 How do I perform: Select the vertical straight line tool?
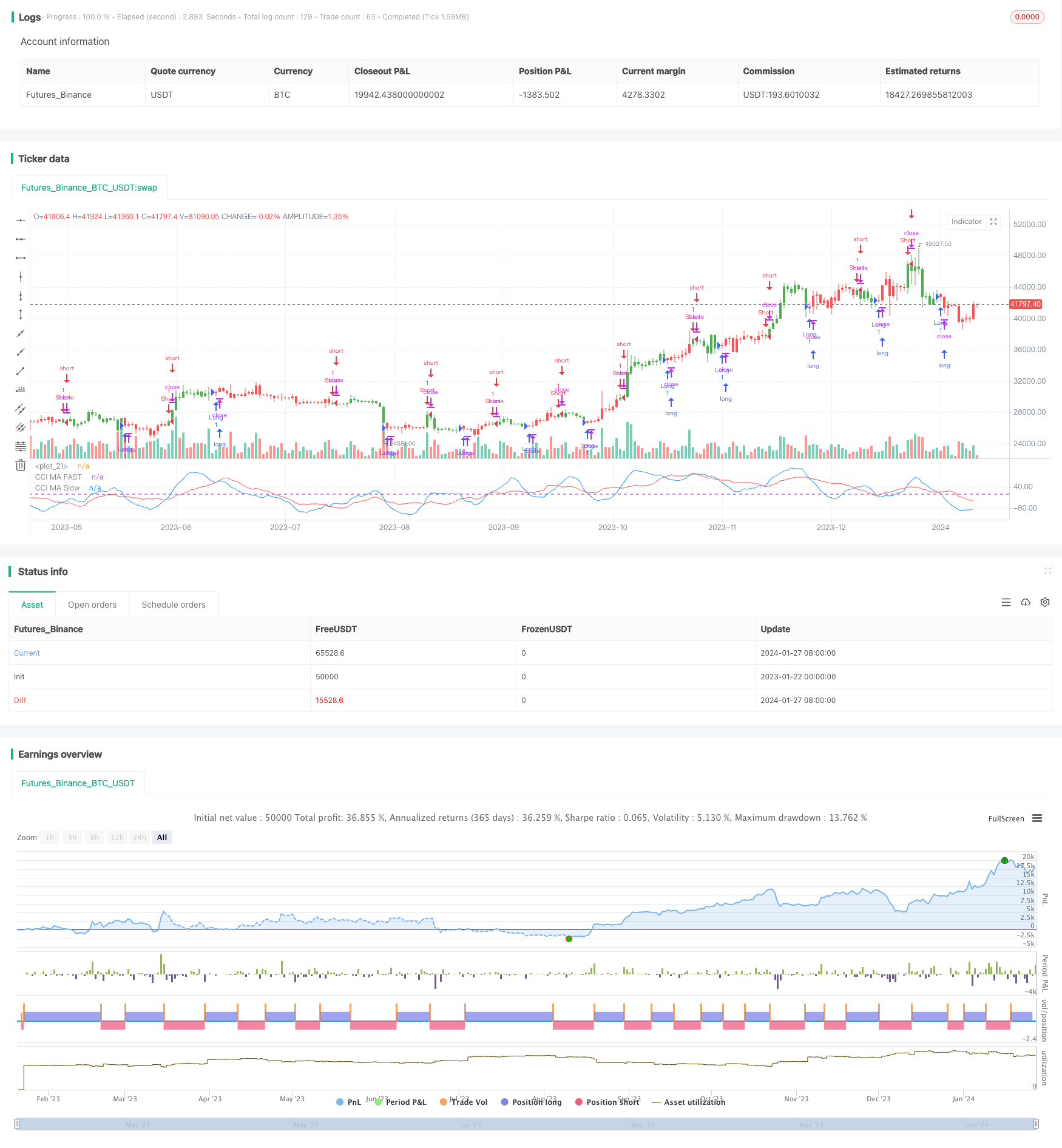click(x=21, y=277)
